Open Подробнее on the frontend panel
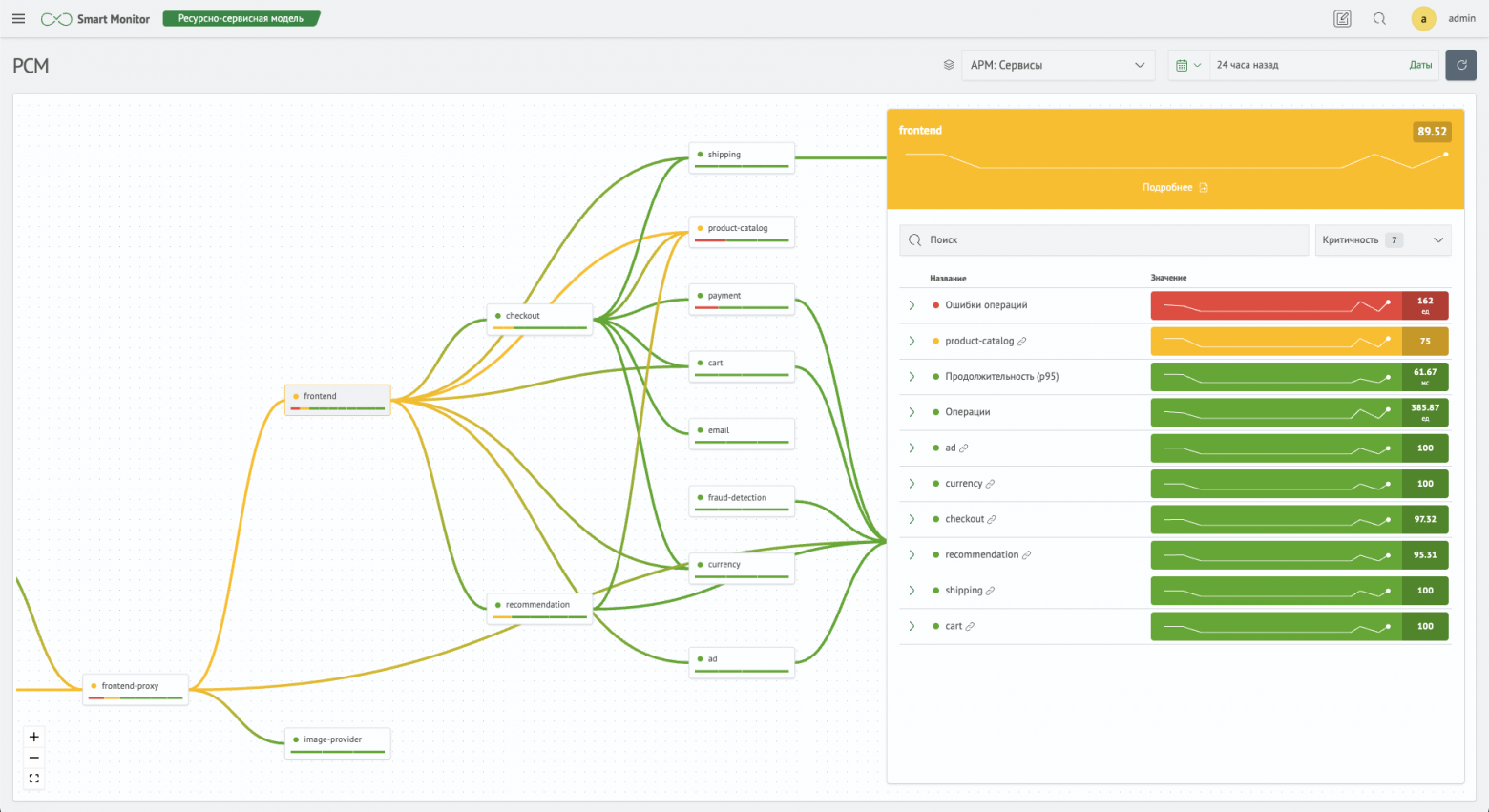This screenshot has height=812, width=1489. coord(1175,187)
